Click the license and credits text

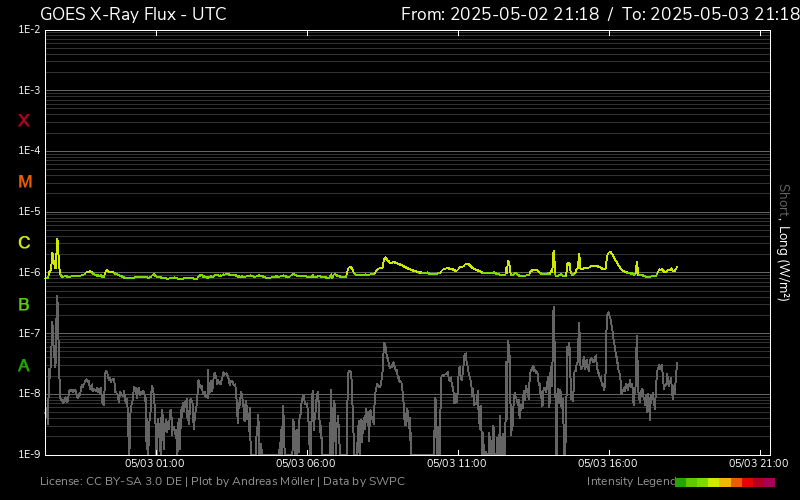[x=222, y=482]
